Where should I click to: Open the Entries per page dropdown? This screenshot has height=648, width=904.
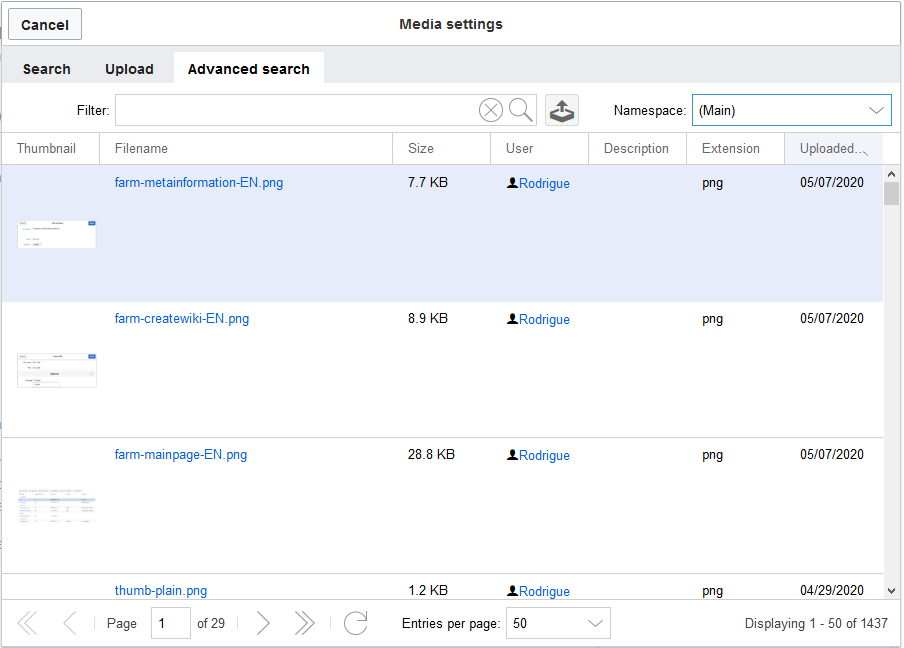pos(558,623)
